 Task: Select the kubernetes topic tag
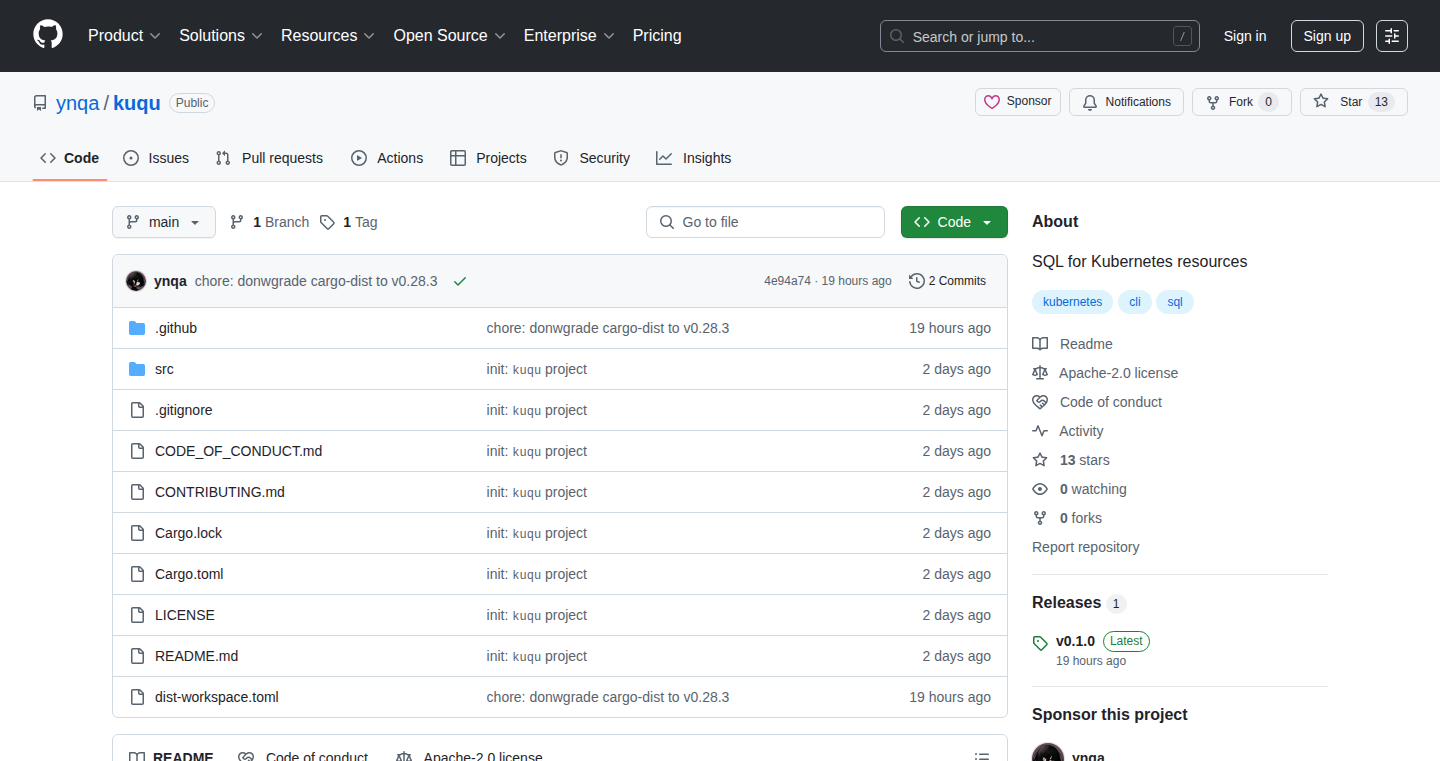[1072, 302]
